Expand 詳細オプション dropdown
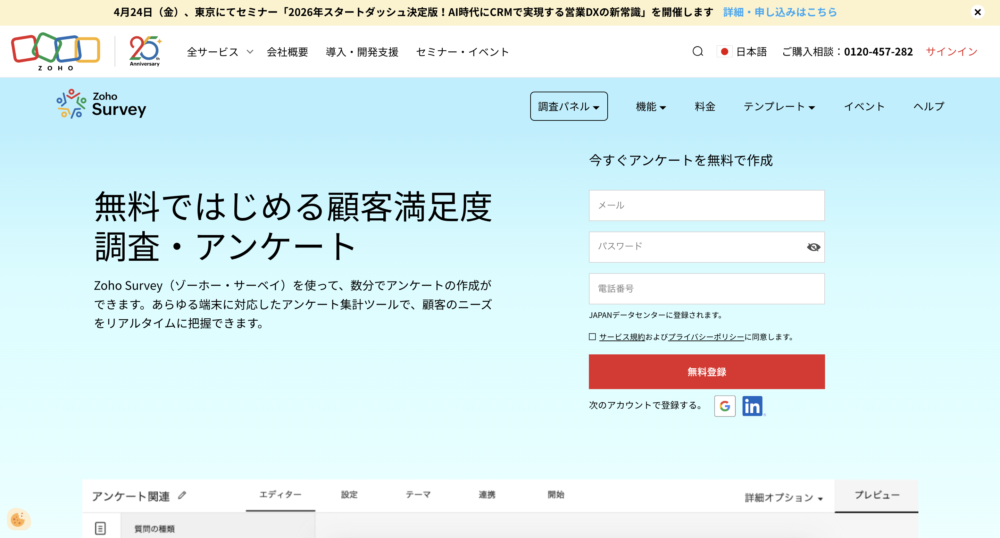This screenshot has height=538, width=1000. 783,498
